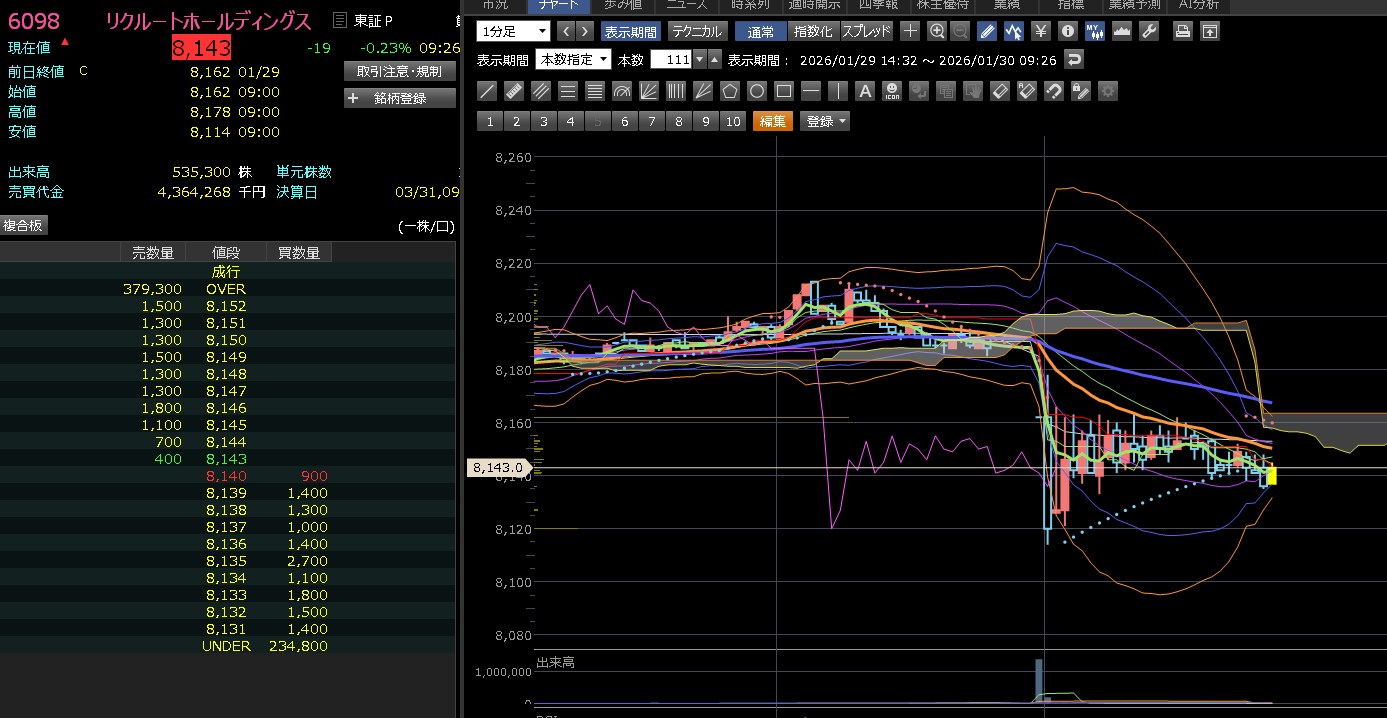The width and height of the screenshot is (1387, 718).
Task: Toggle the 指数化 indexed chart mode
Action: coord(812,31)
